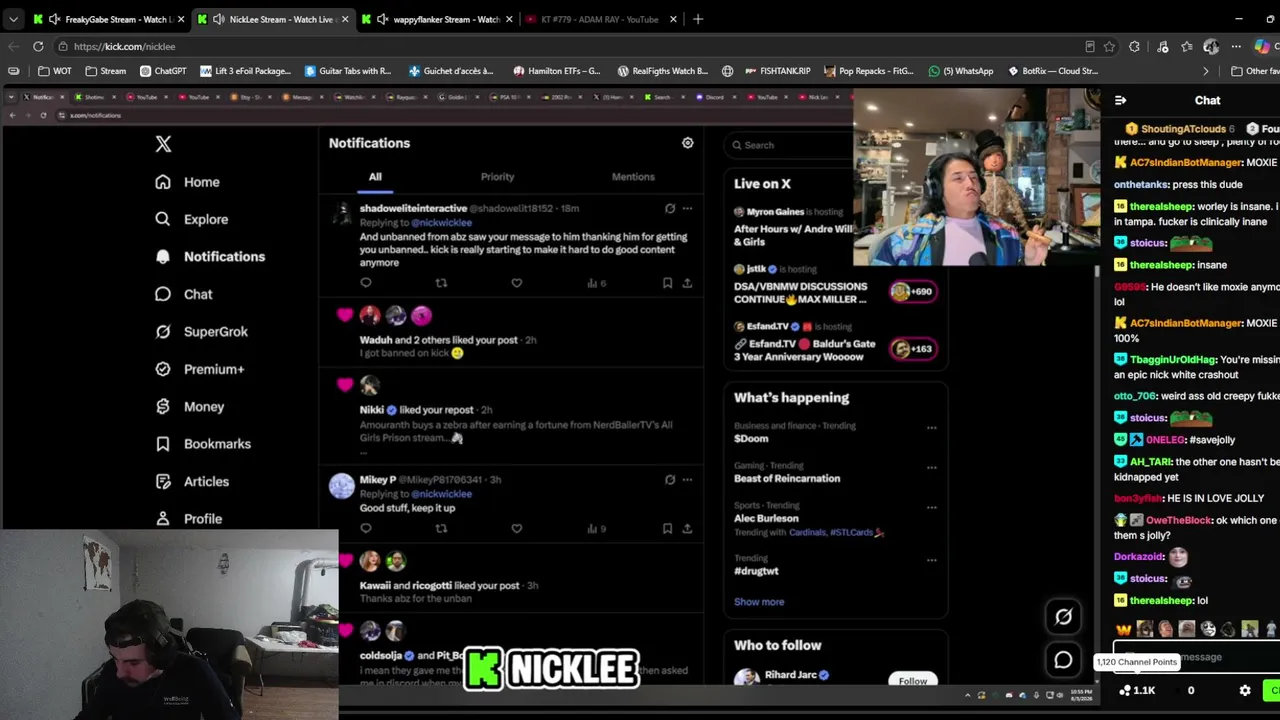Switch to the All notifications tab

(x=375, y=177)
